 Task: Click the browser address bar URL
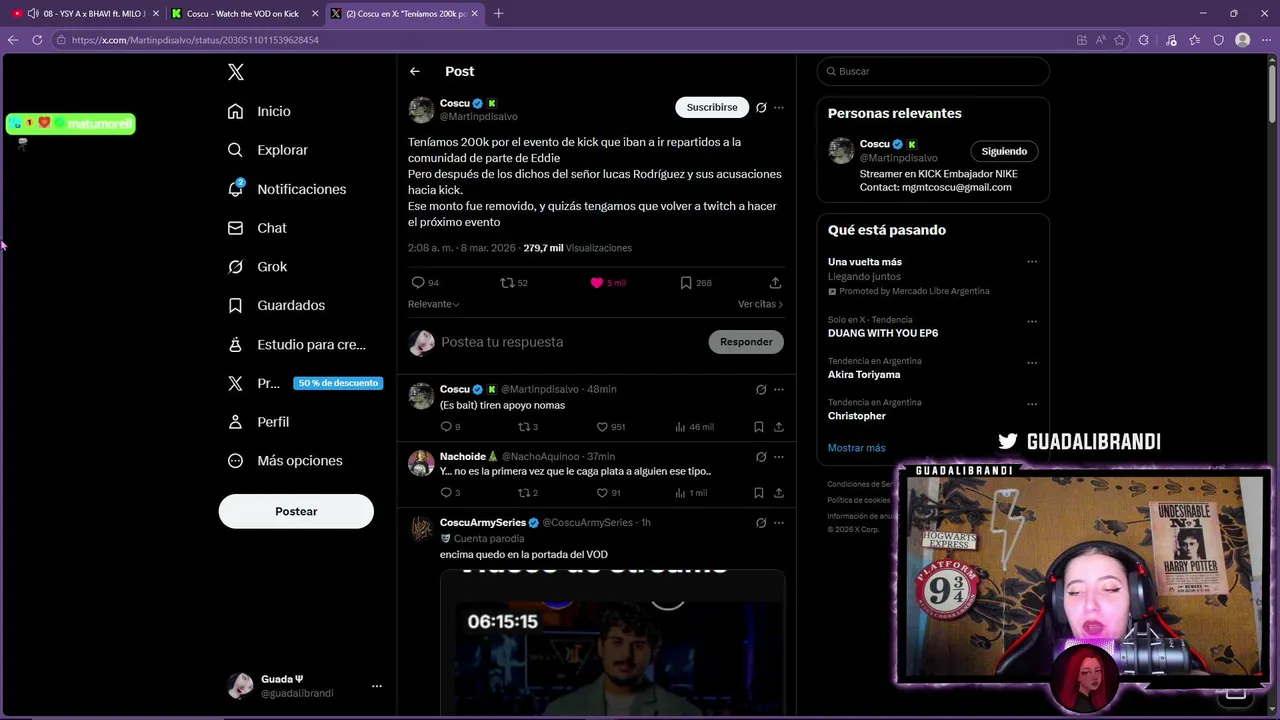pos(195,40)
